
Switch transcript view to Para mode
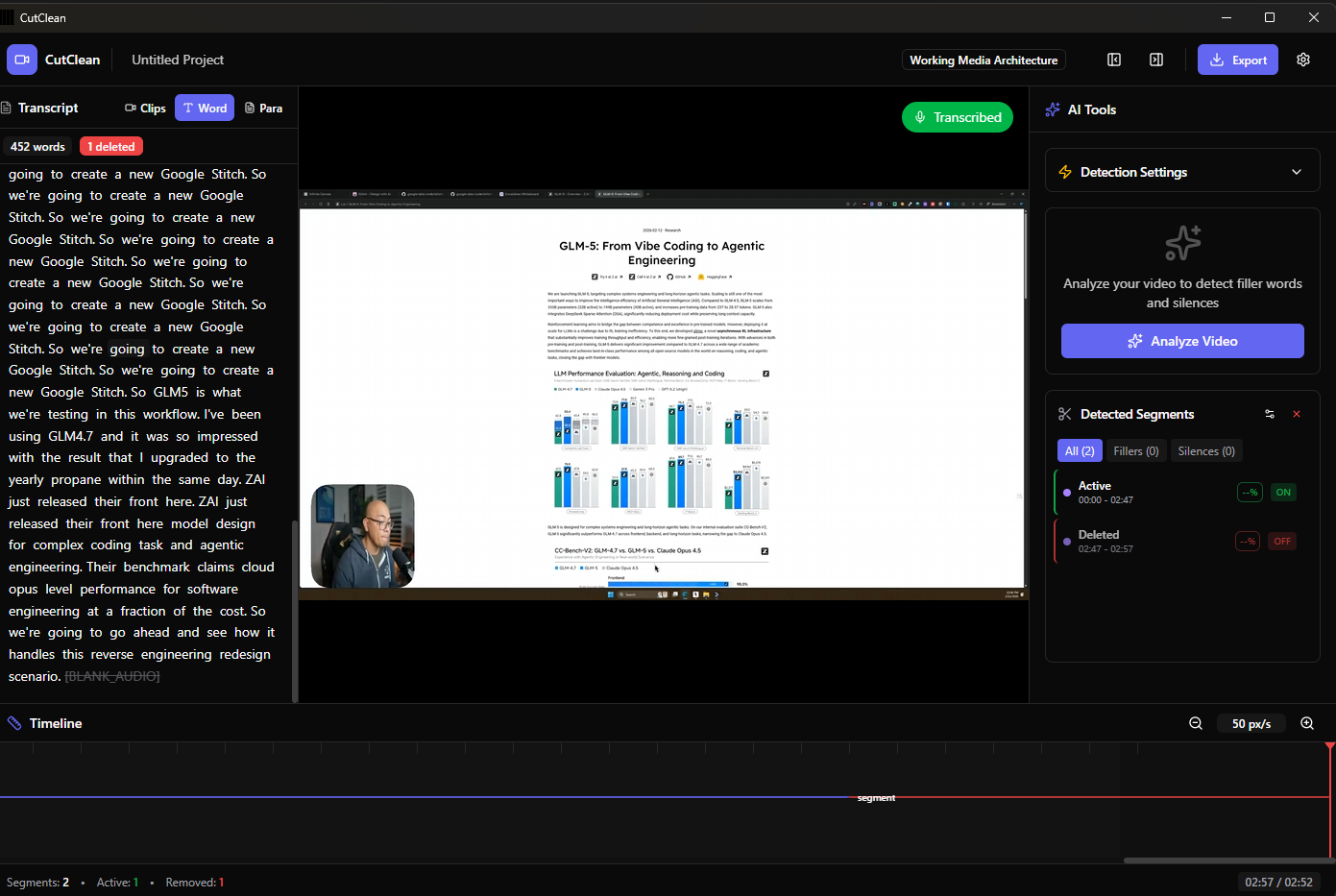263,108
